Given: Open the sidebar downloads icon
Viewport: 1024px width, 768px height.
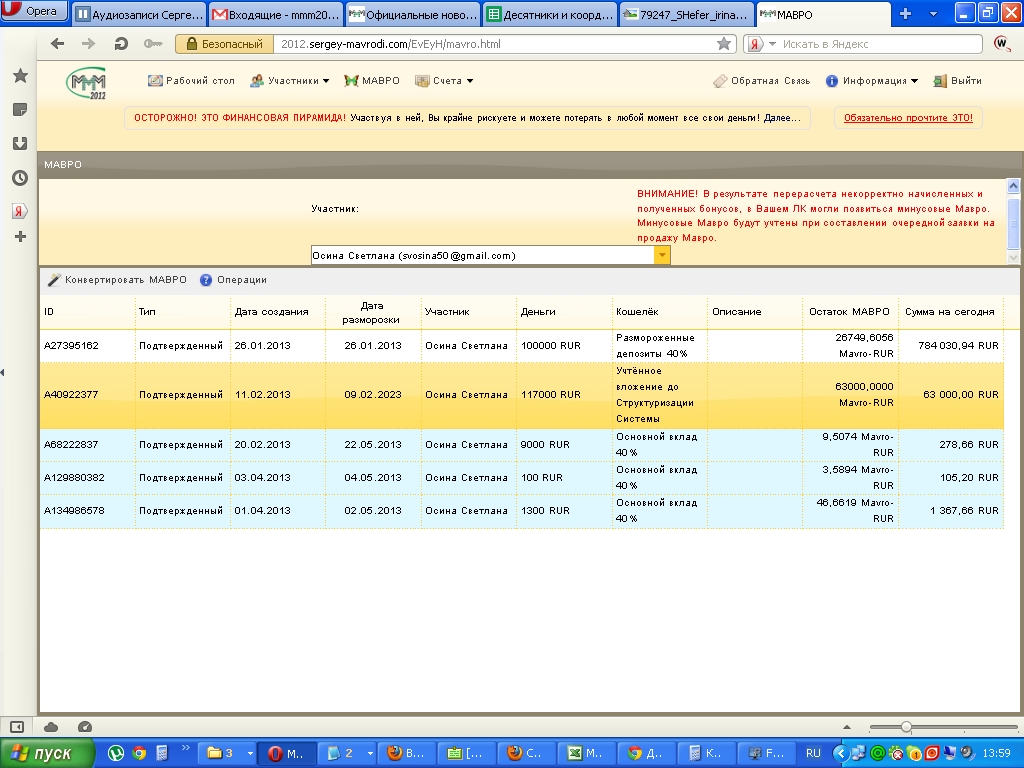Looking at the screenshot, I should tap(20, 144).
